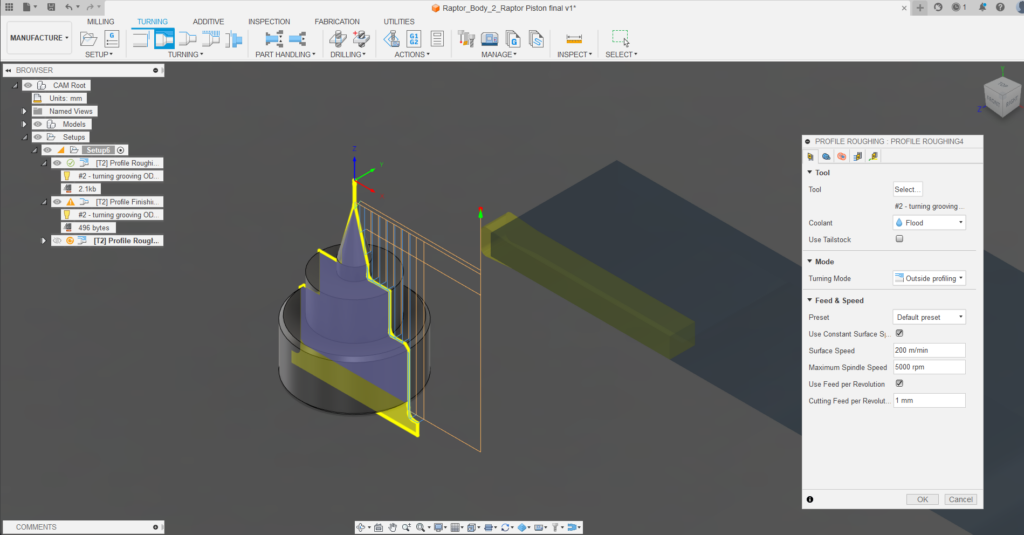
Task: Open the Turning Mode dropdown
Action: tap(929, 277)
